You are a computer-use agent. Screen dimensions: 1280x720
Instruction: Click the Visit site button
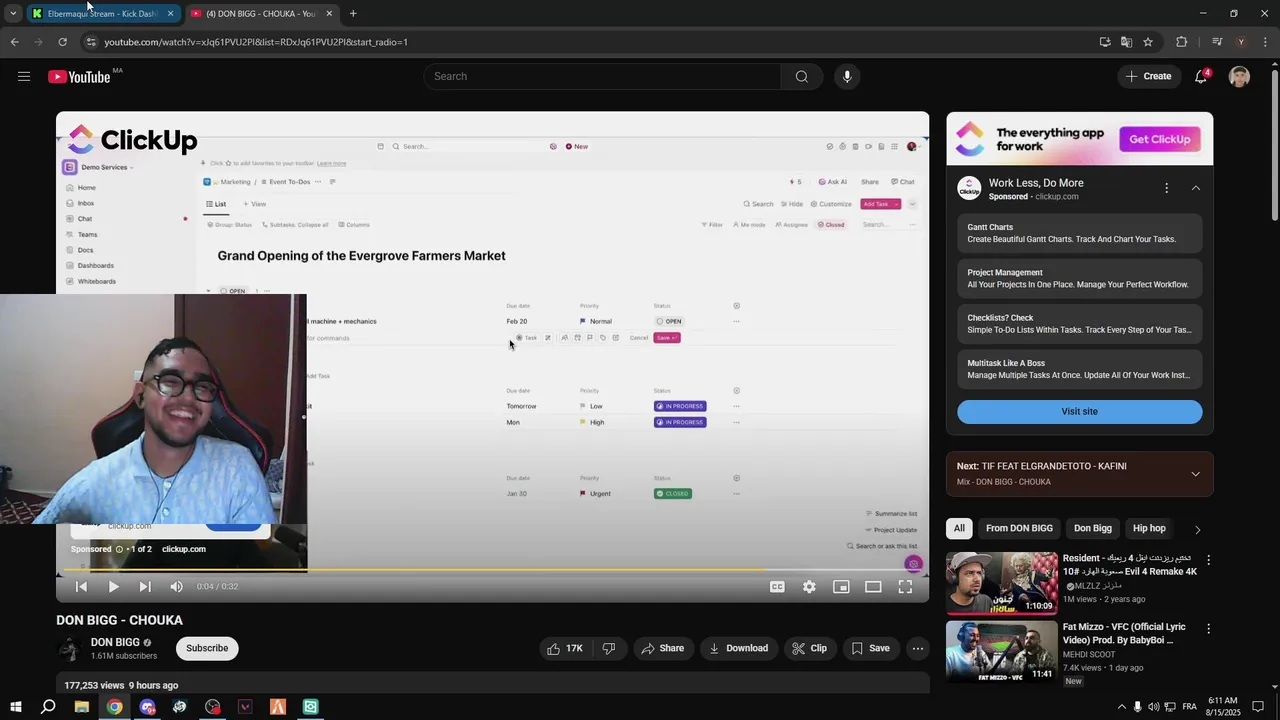(1080, 411)
